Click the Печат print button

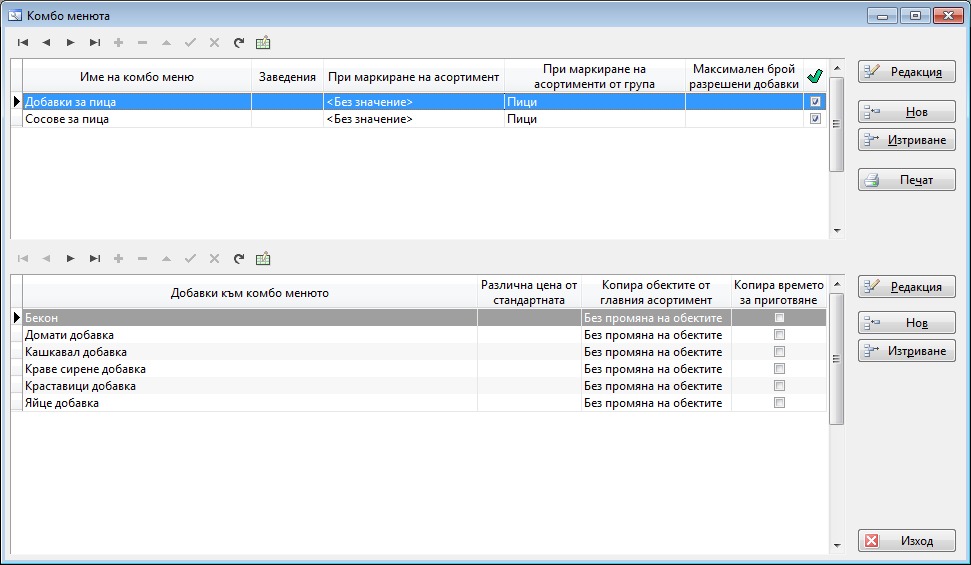click(906, 181)
